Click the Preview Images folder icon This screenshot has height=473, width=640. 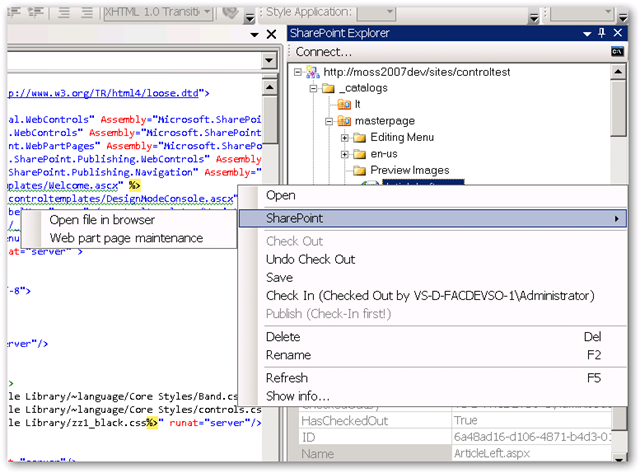pyautogui.click(x=360, y=171)
